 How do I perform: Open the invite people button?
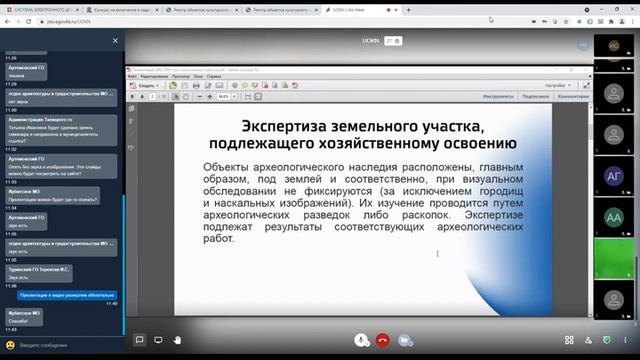[x=588, y=340]
